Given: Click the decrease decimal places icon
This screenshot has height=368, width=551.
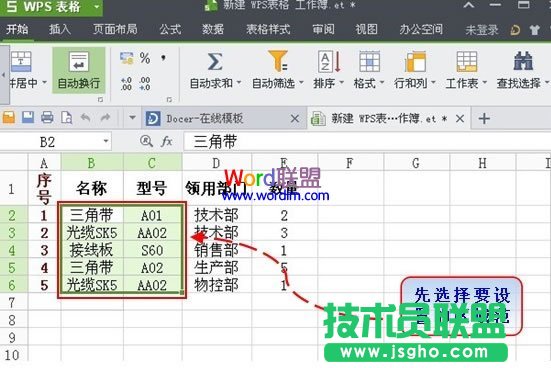Looking at the screenshot, I should coord(145,84).
